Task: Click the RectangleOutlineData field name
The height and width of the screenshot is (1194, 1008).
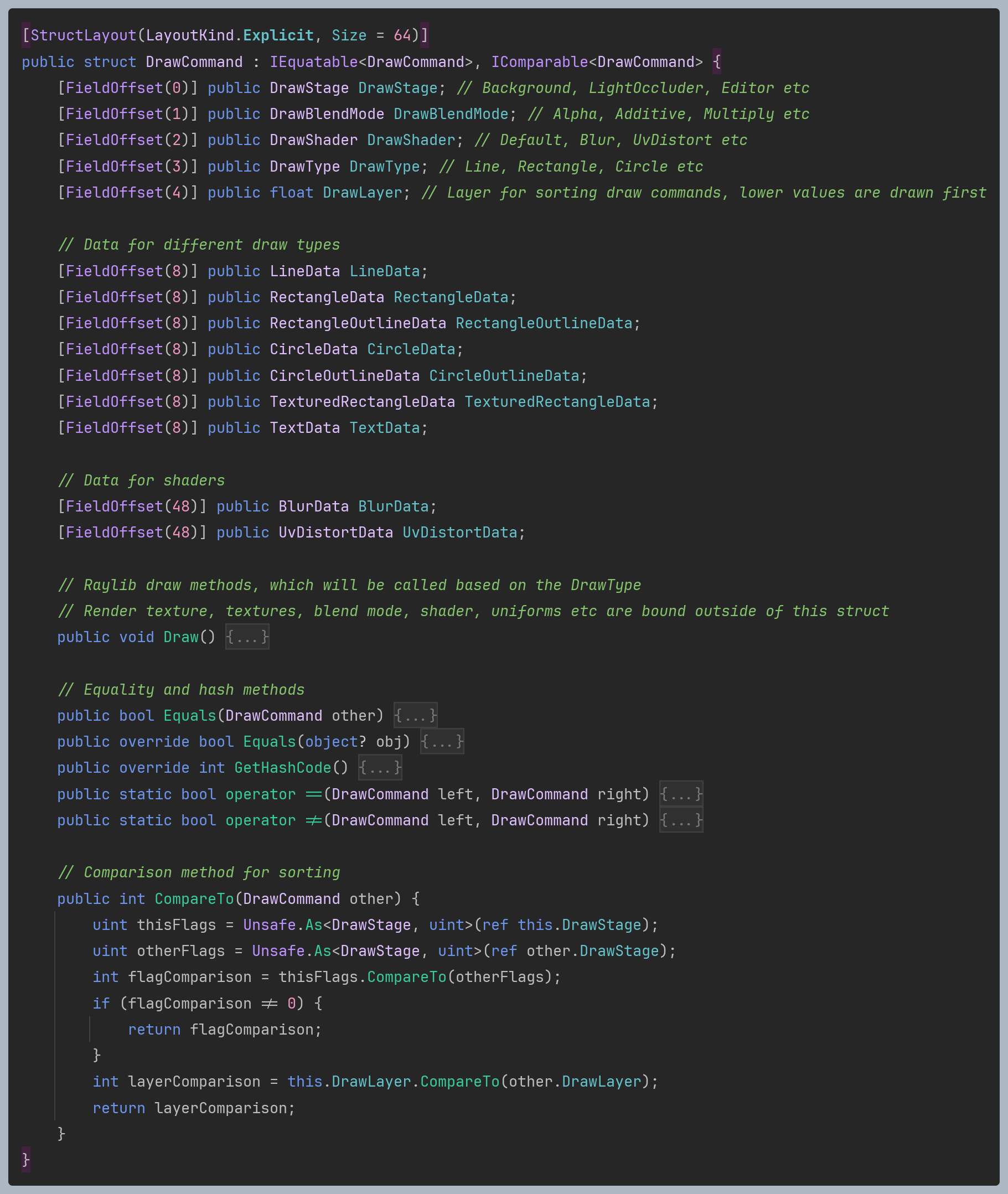Action: click(544, 323)
